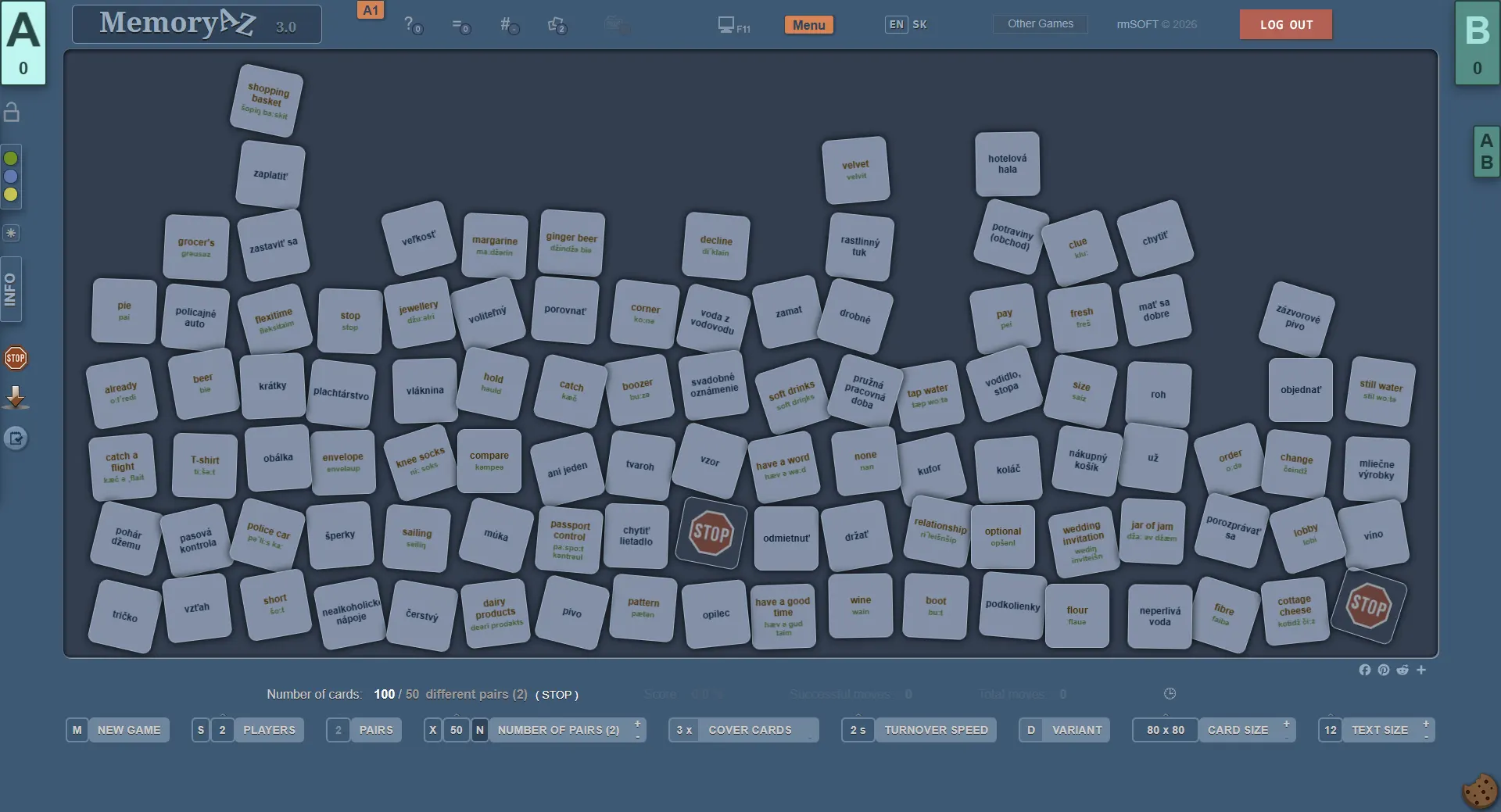Open the vertical INFO tab
This screenshot has height=812, width=1501.
[x=11, y=289]
